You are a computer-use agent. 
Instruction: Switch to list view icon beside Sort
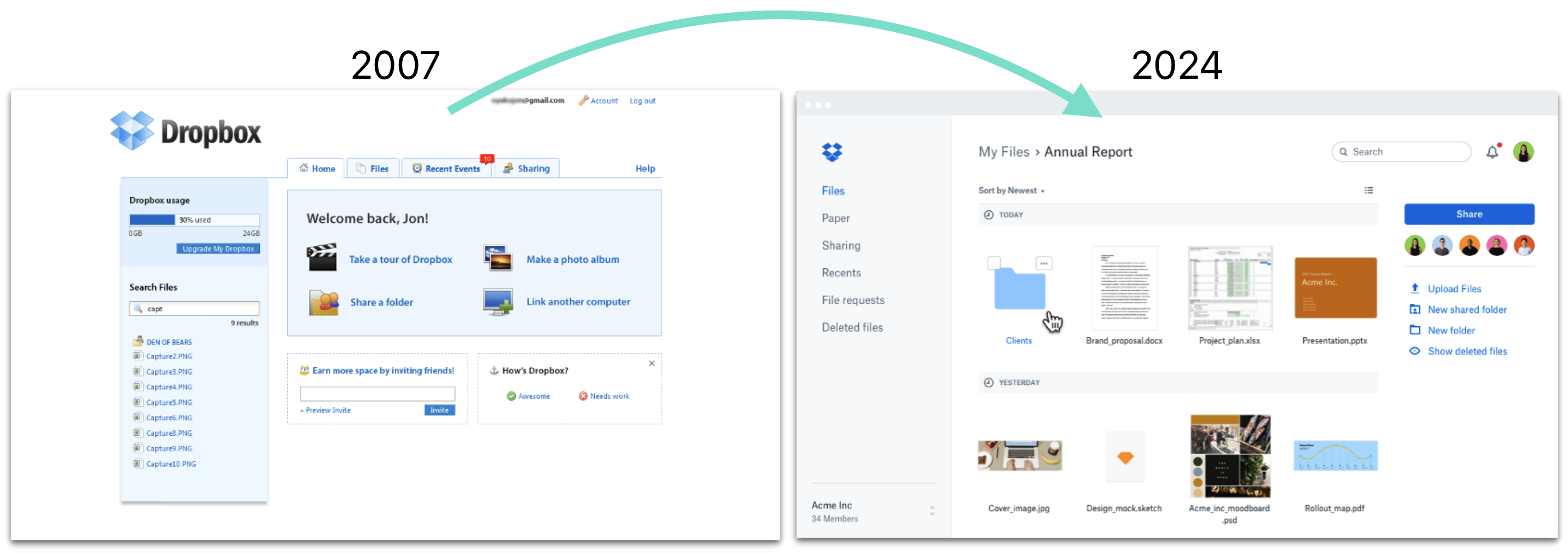[1369, 191]
